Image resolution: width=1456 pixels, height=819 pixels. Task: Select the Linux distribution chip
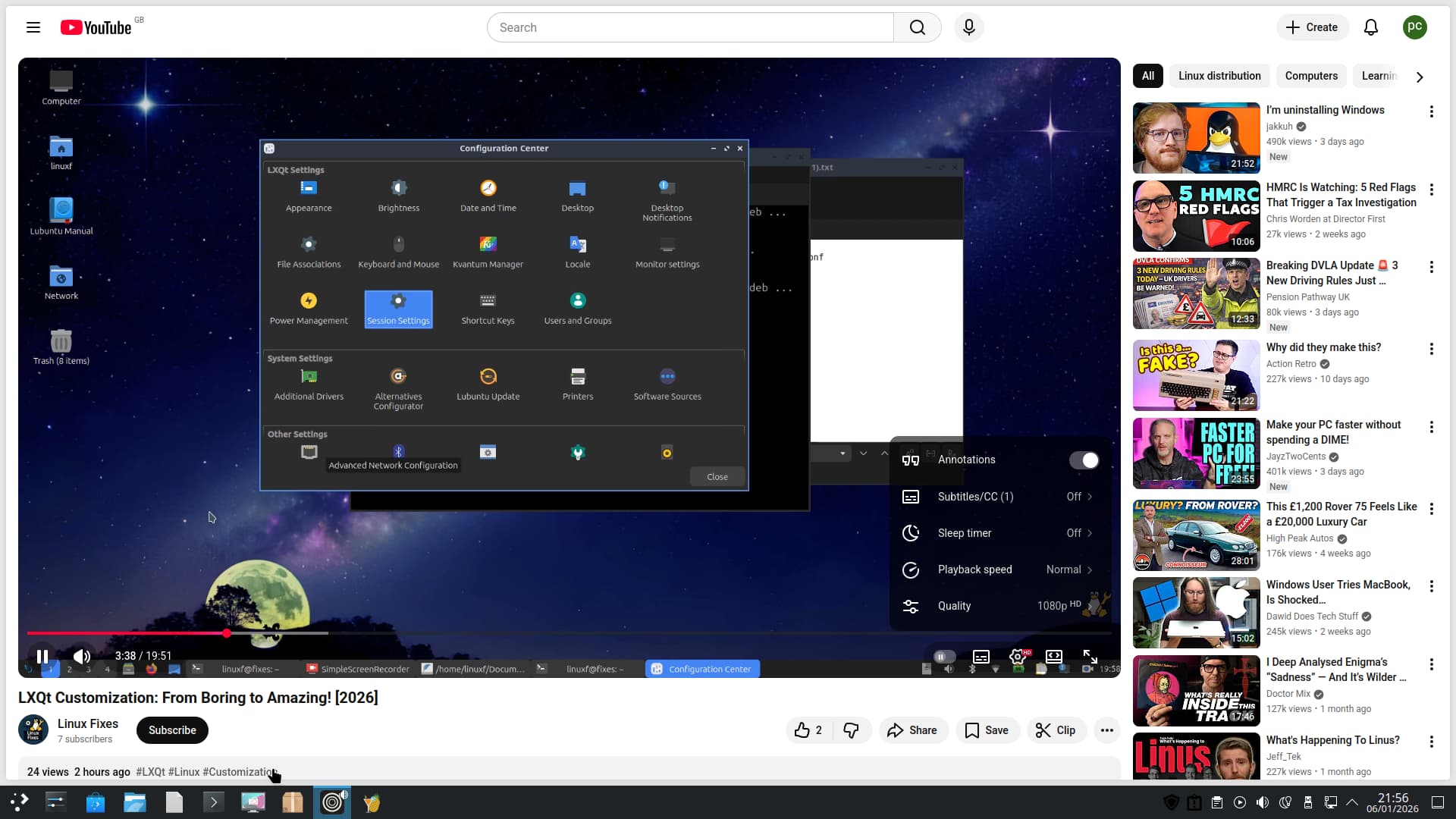[x=1219, y=76]
